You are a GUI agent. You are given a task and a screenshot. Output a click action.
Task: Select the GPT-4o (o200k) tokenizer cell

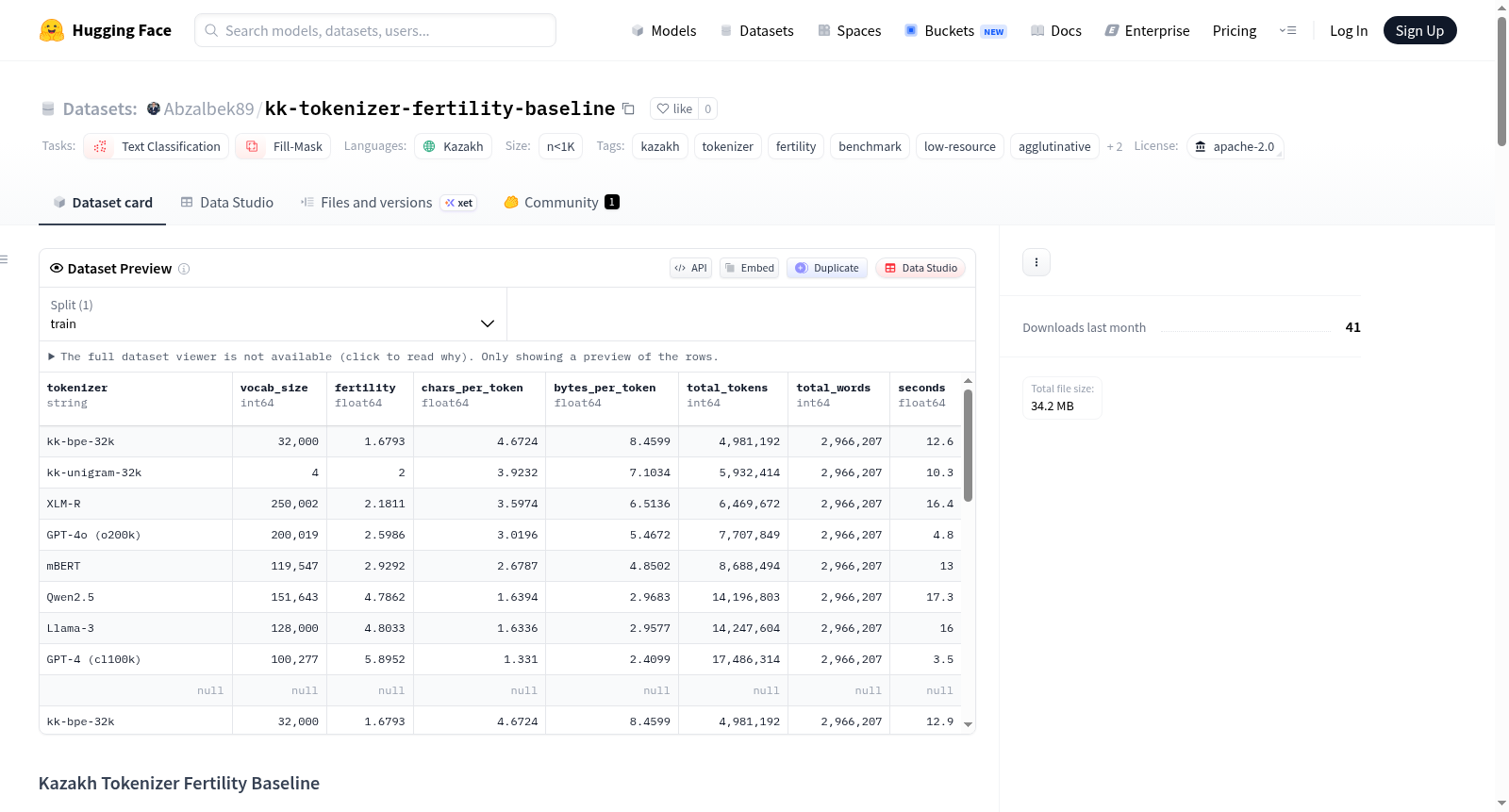tap(136, 535)
